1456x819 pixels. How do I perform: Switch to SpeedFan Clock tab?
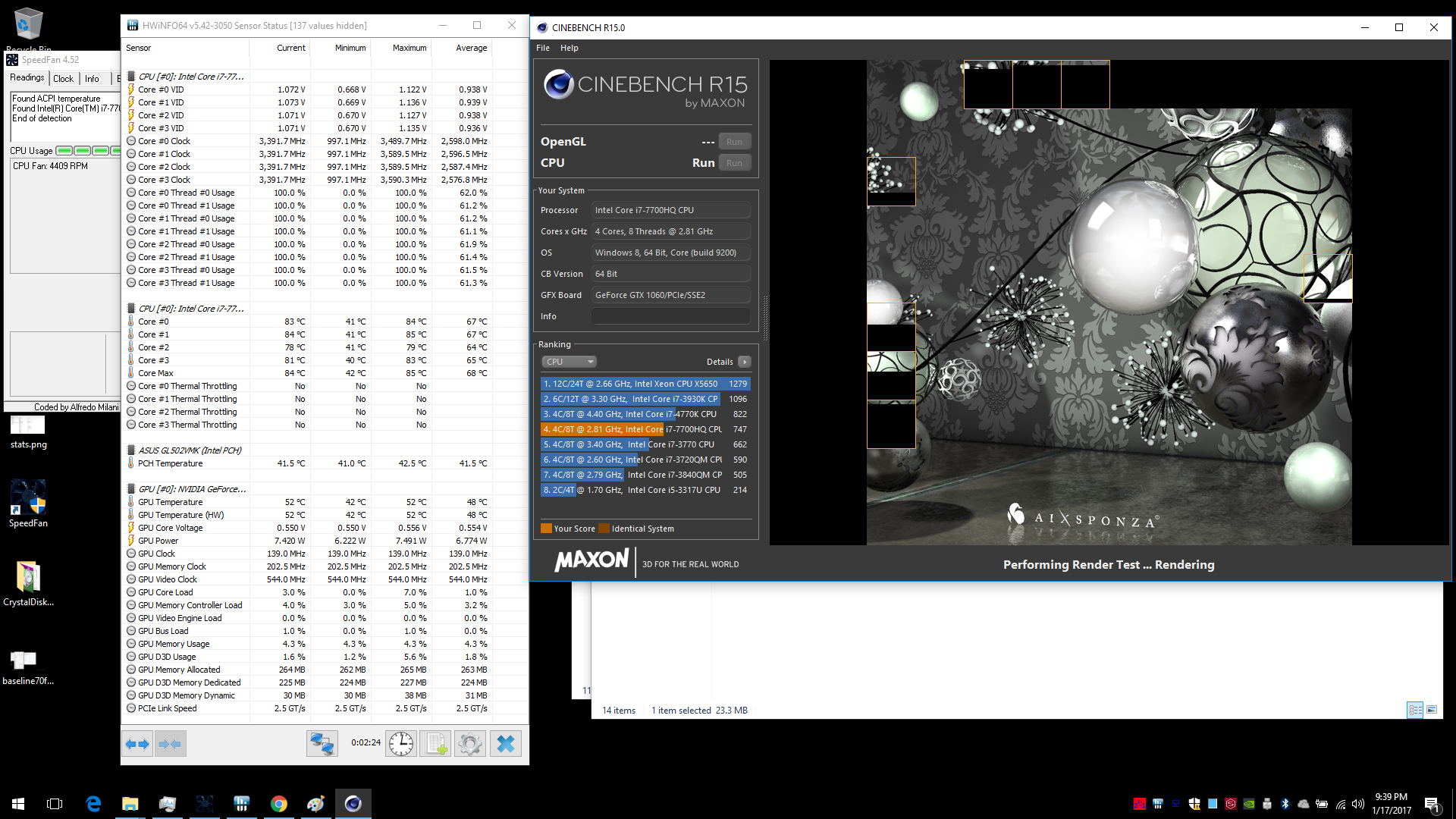[64, 79]
